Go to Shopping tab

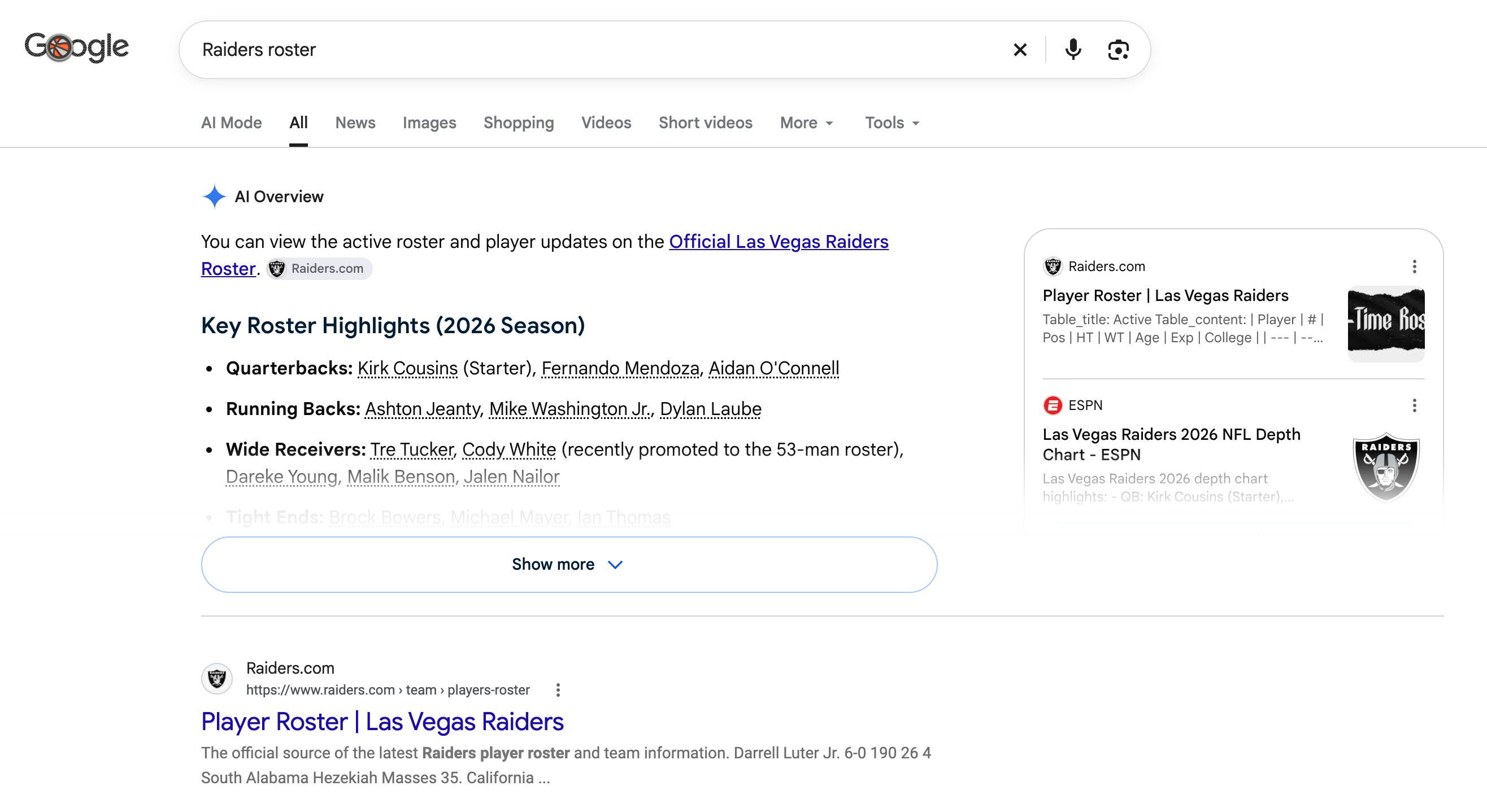point(519,123)
